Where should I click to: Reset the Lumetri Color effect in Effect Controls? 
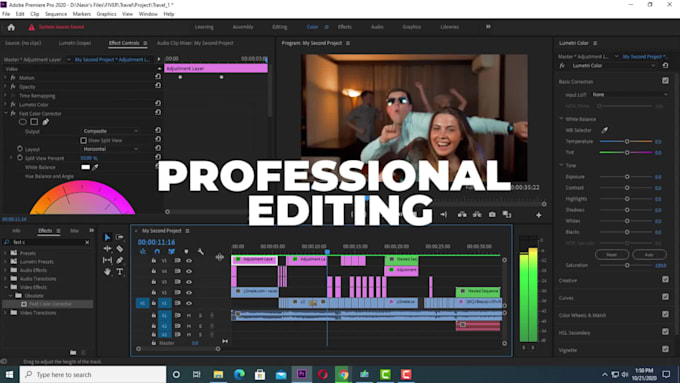tap(158, 104)
